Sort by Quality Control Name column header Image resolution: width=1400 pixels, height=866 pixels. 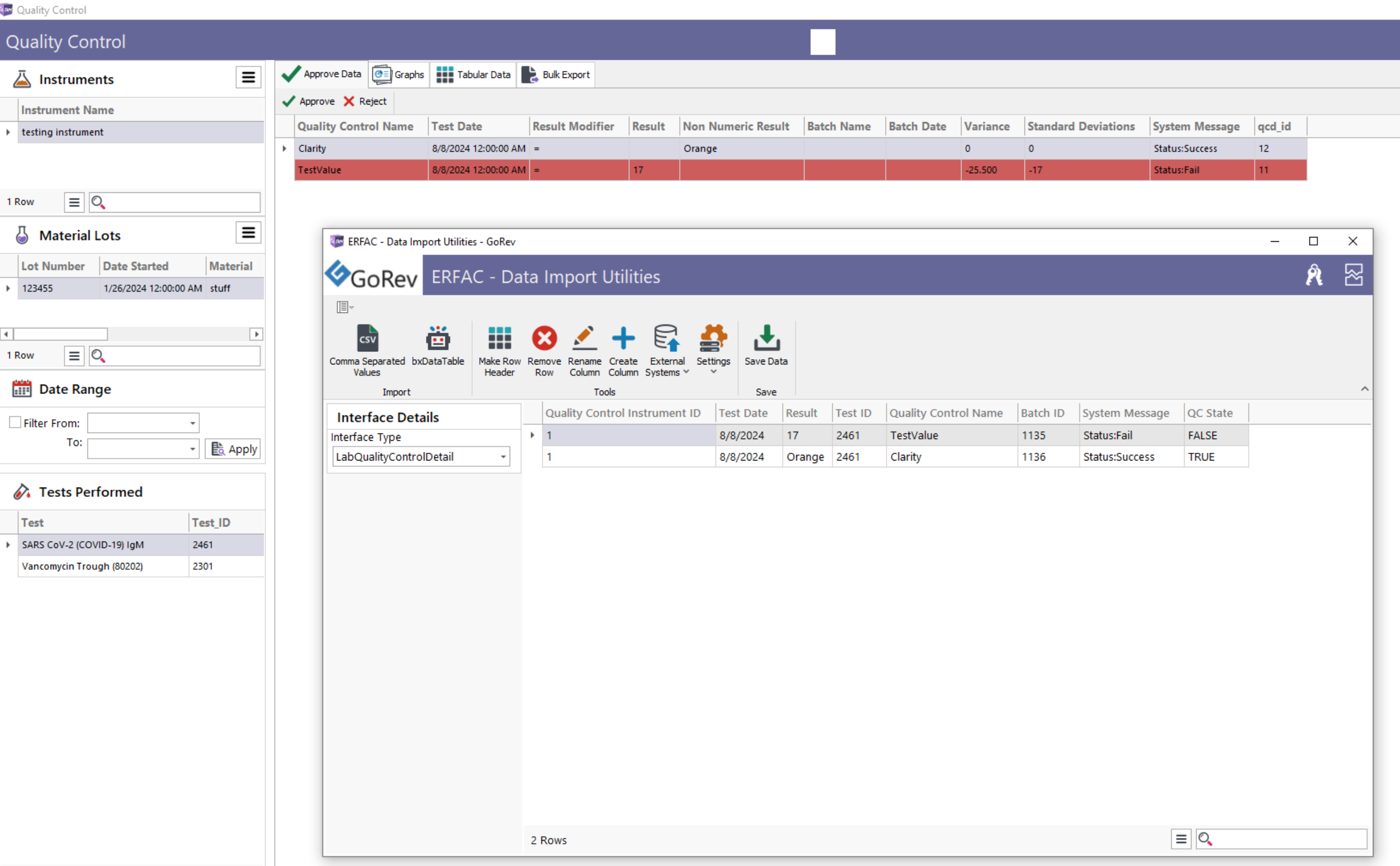(x=361, y=126)
